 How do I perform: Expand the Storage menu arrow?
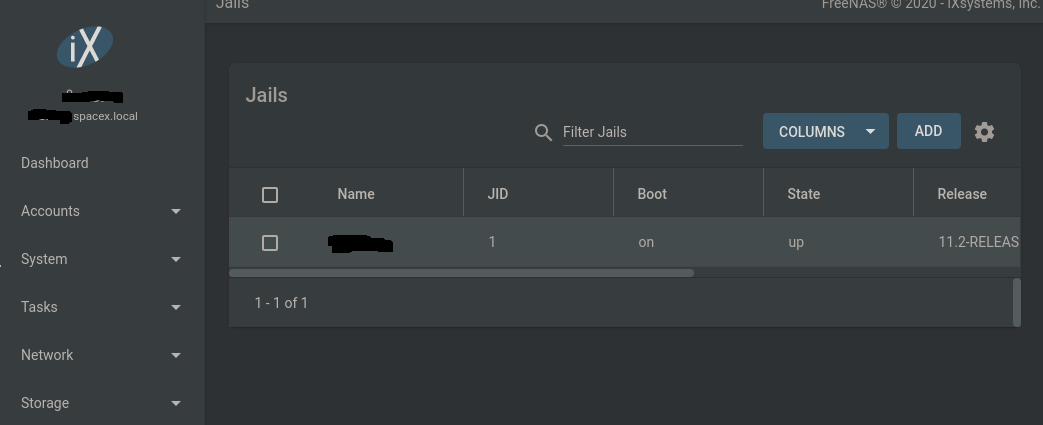click(x=176, y=403)
